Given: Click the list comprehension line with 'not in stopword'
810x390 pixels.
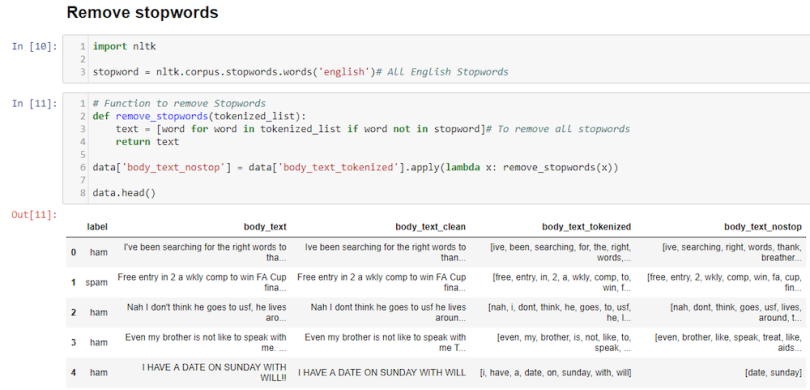Looking at the screenshot, I should [372, 129].
